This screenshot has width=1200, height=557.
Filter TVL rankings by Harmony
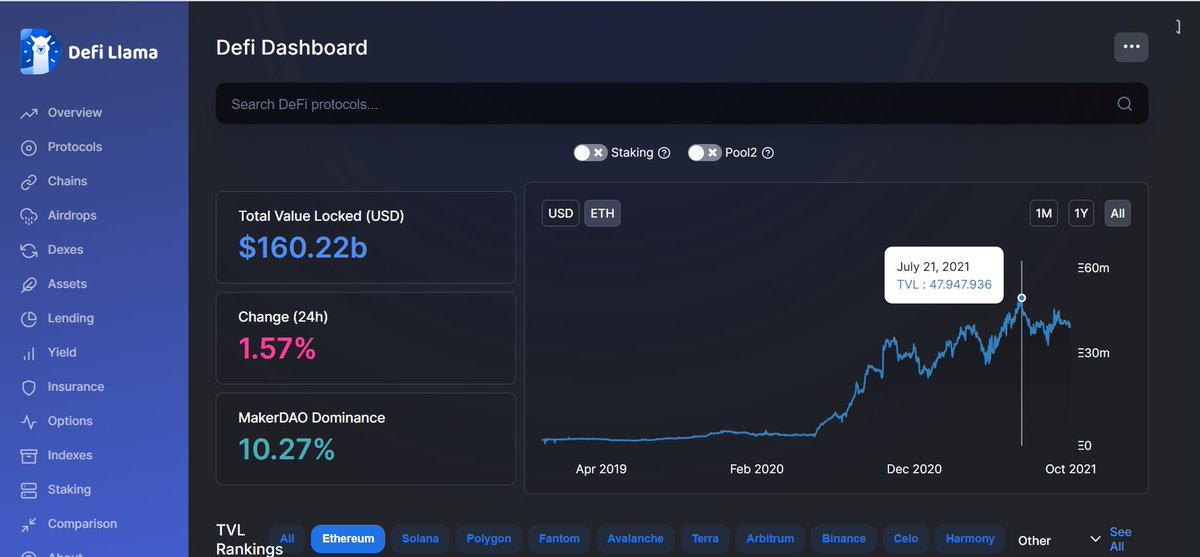(970, 539)
